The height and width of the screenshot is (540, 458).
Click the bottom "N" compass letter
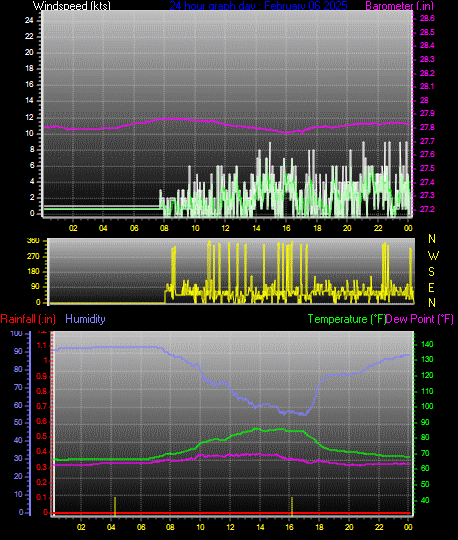coord(432,303)
